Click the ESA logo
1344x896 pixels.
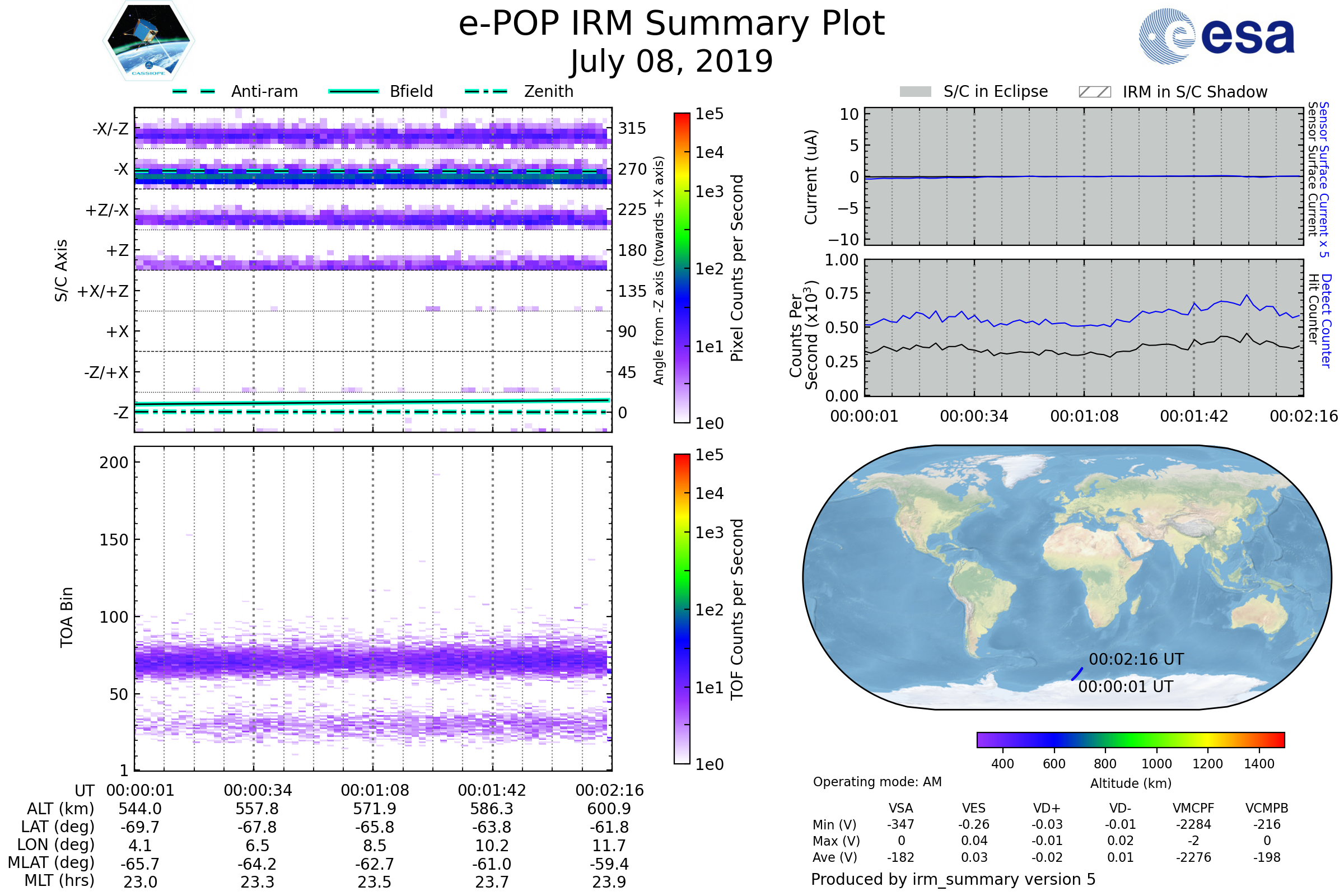(x=1216, y=36)
